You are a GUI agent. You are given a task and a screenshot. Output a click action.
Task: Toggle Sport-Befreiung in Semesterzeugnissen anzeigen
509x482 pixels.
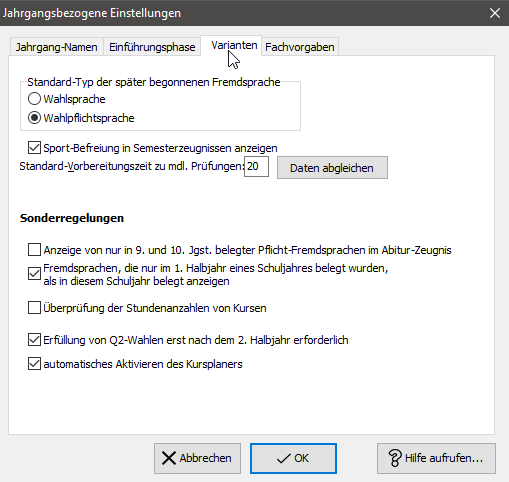34,148
